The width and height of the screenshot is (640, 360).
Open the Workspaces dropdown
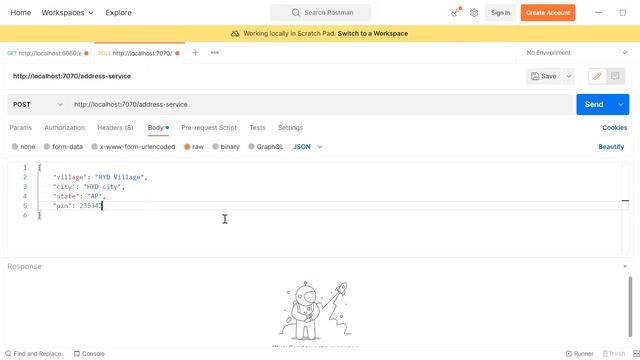point(67,13)
